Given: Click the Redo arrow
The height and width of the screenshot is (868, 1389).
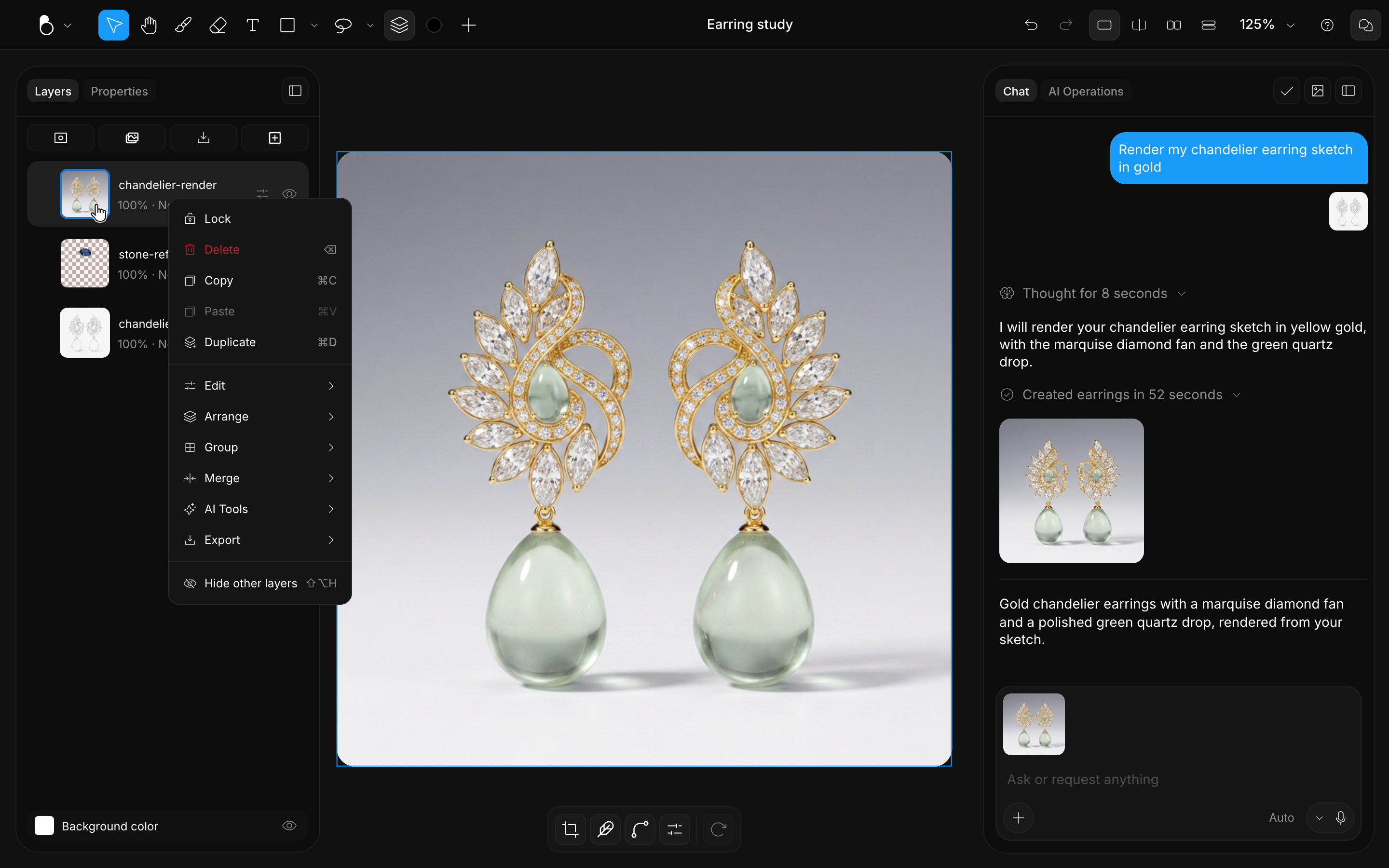Looking at the screenshot, I should [1066, 25].
